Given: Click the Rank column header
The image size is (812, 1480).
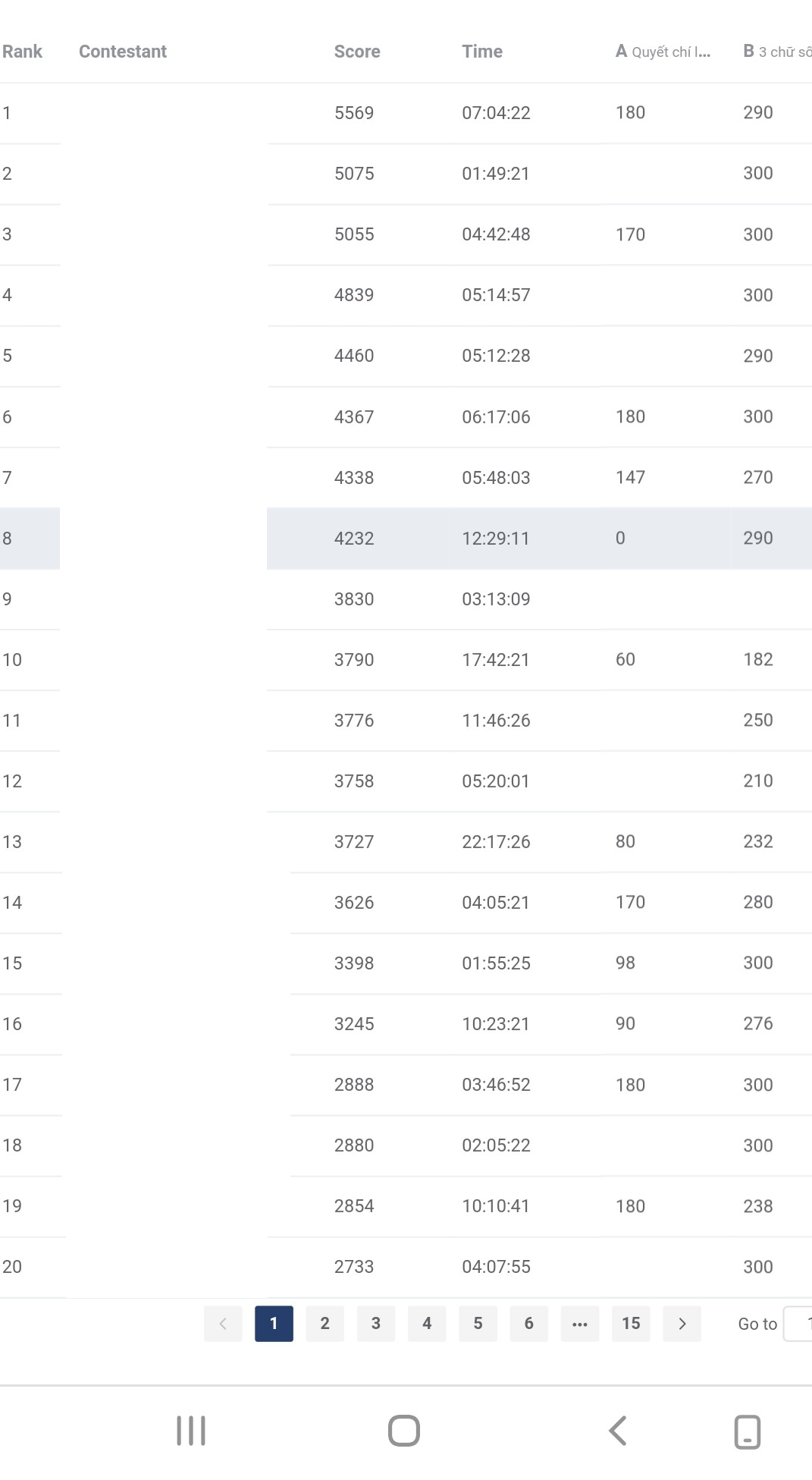Looking at the screenshot, I should [x=22, y=52].
